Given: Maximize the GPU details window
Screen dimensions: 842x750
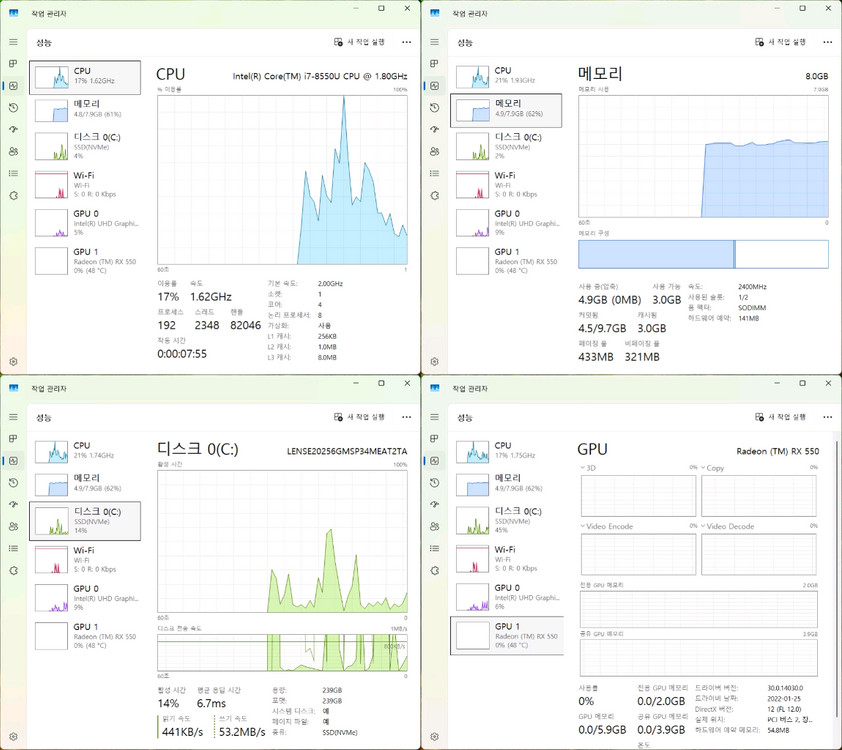Looking at the screenshot, I should pyautogui.click(x=802, y=383).
